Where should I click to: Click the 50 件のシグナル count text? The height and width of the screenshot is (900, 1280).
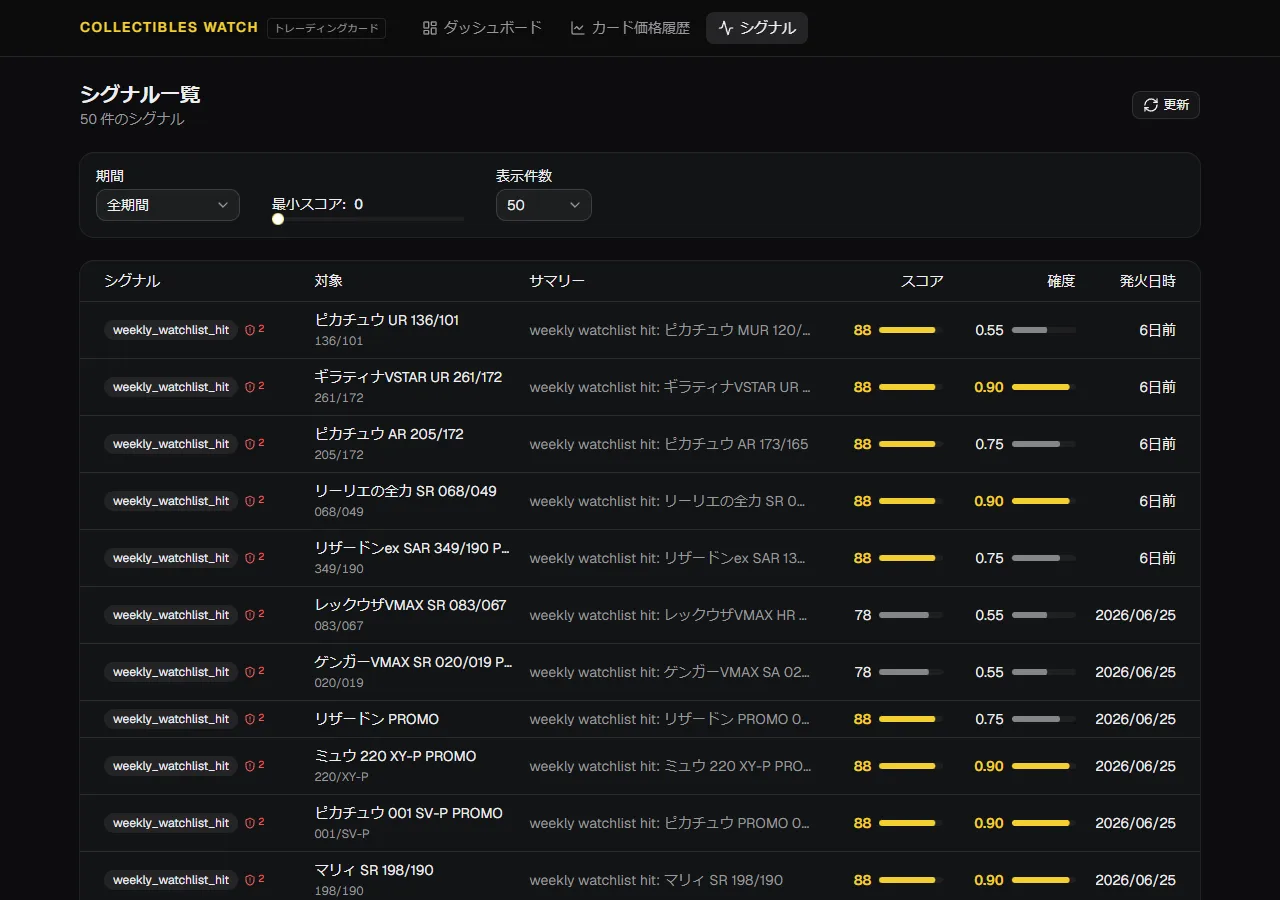coord(132,119)
